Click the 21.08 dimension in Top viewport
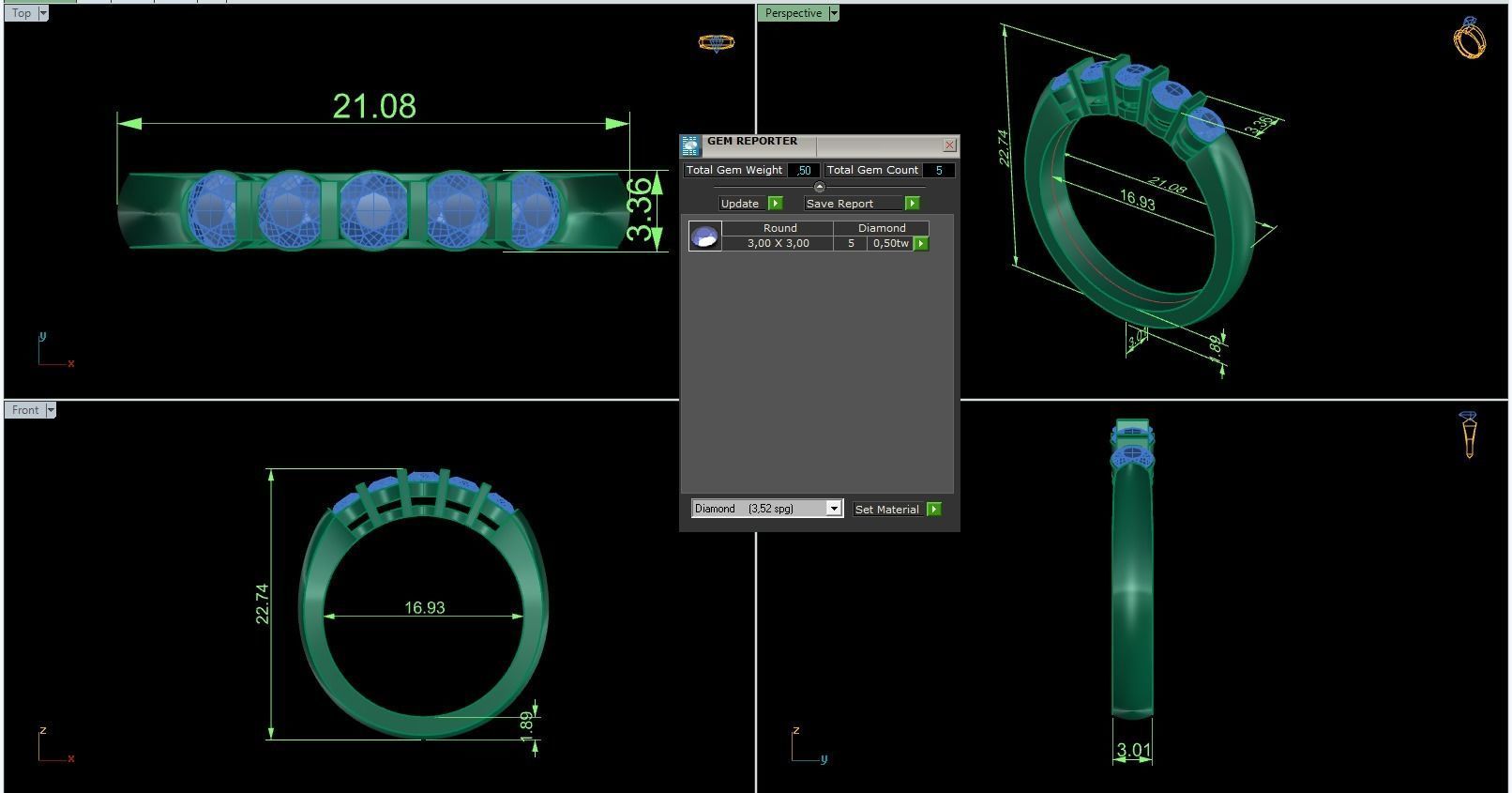 pos(374,106)
